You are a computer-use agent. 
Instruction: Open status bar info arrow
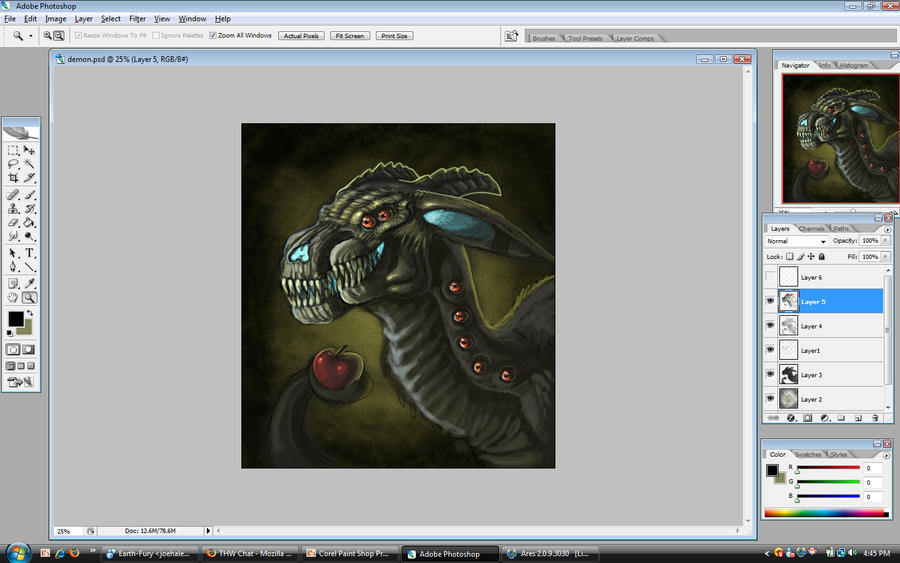tap(208, 531)
